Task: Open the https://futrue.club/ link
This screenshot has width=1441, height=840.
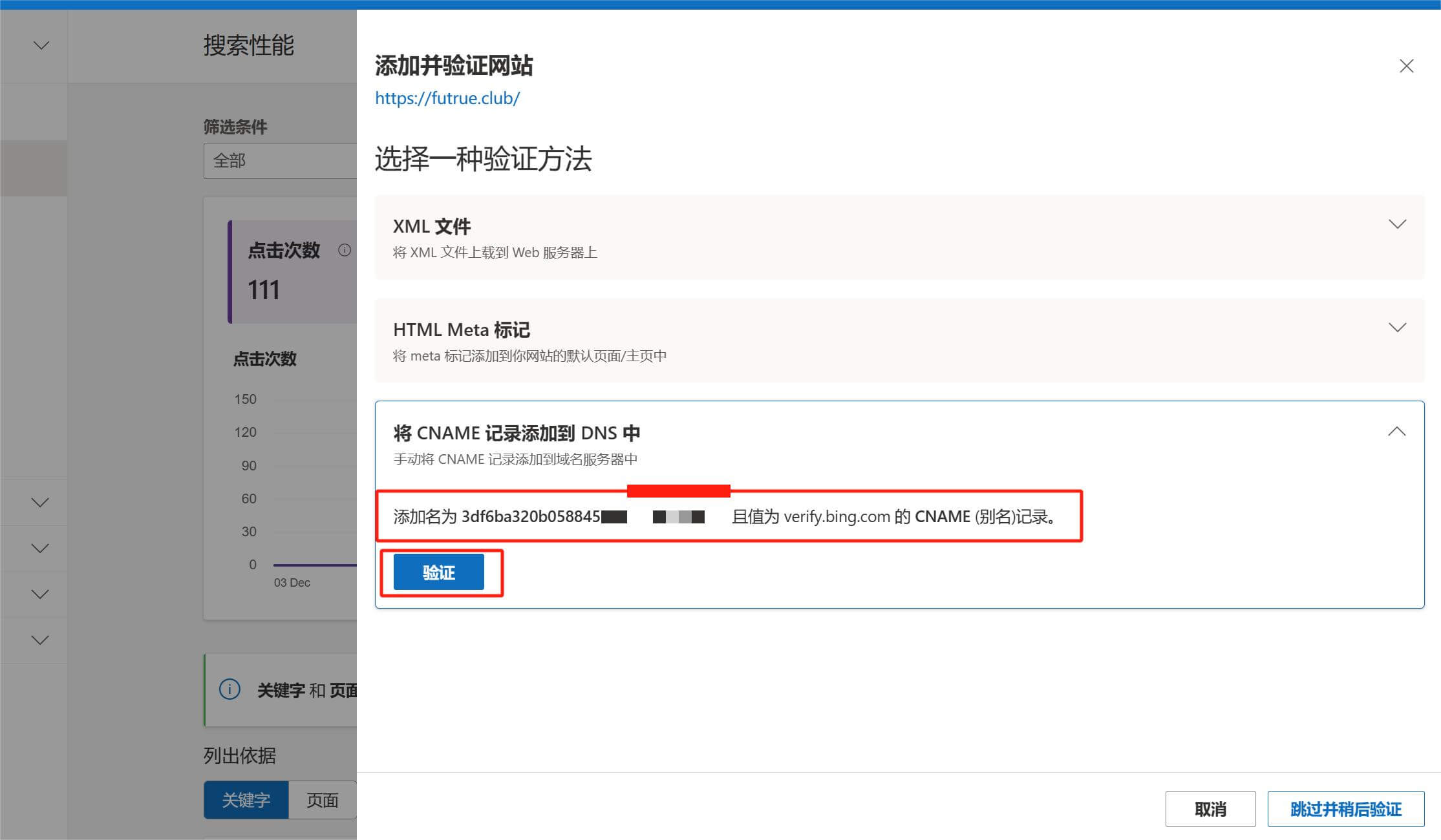Action: [447, 98]
